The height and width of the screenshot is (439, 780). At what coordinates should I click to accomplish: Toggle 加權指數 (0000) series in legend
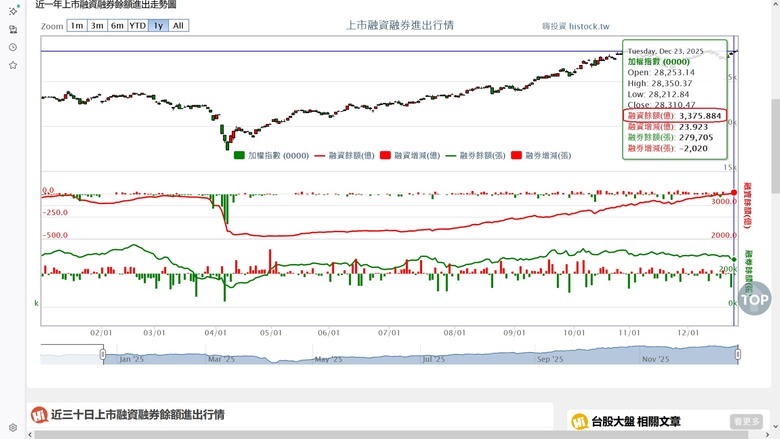pyautogui.click(x=272, y=156)
